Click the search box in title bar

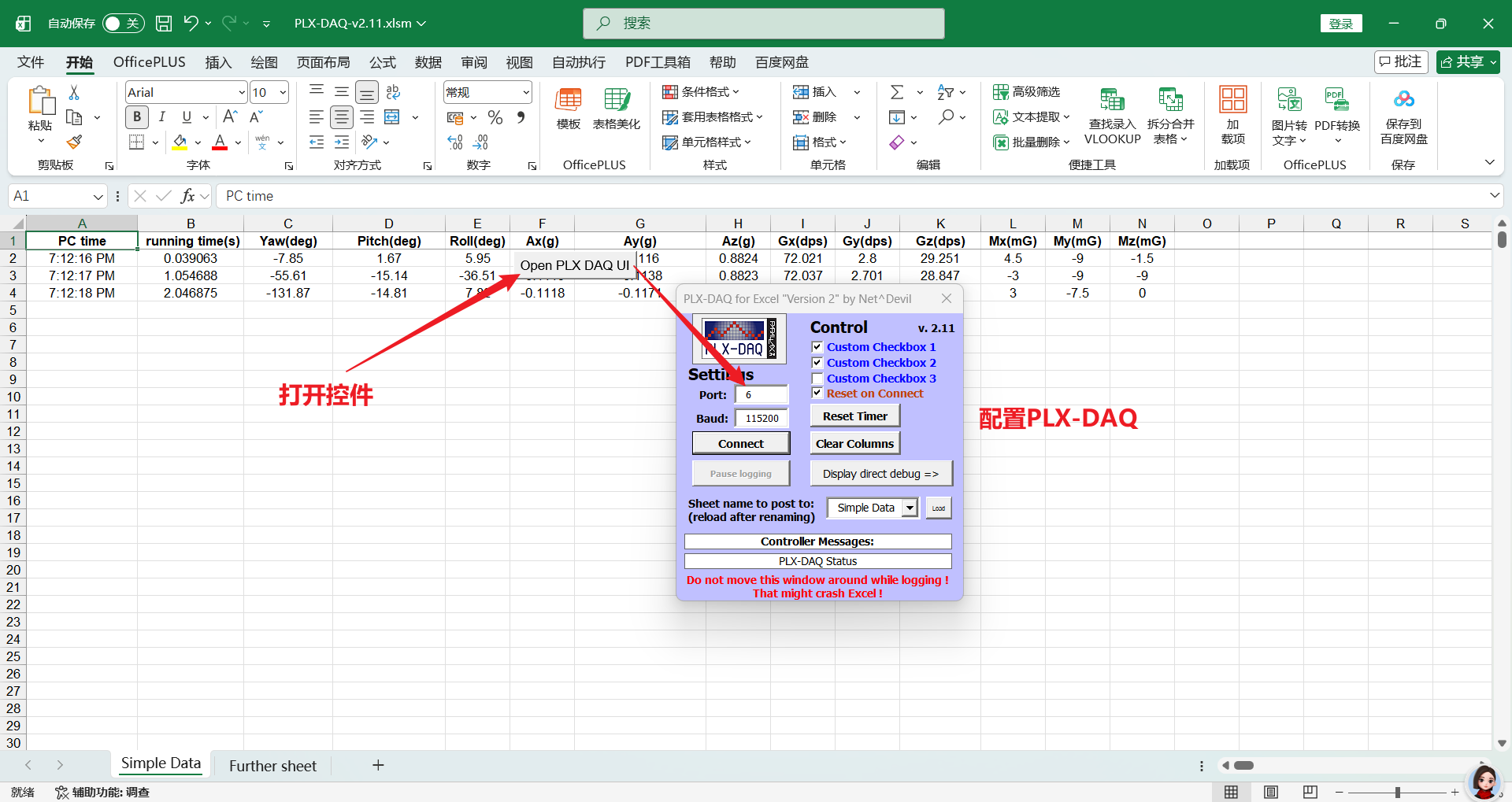[x=764, y=24]
